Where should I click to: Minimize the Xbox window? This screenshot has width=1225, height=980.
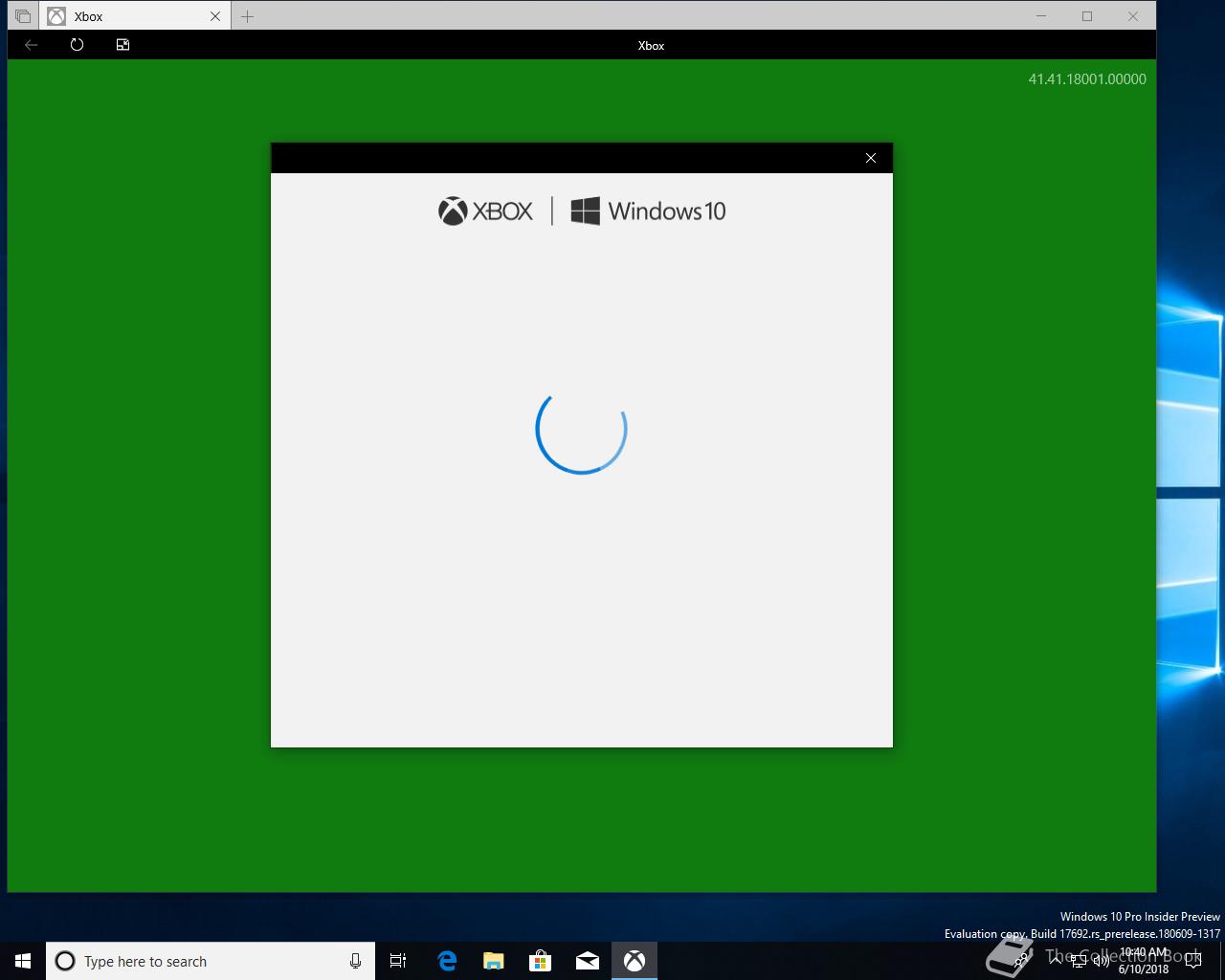1041,16
